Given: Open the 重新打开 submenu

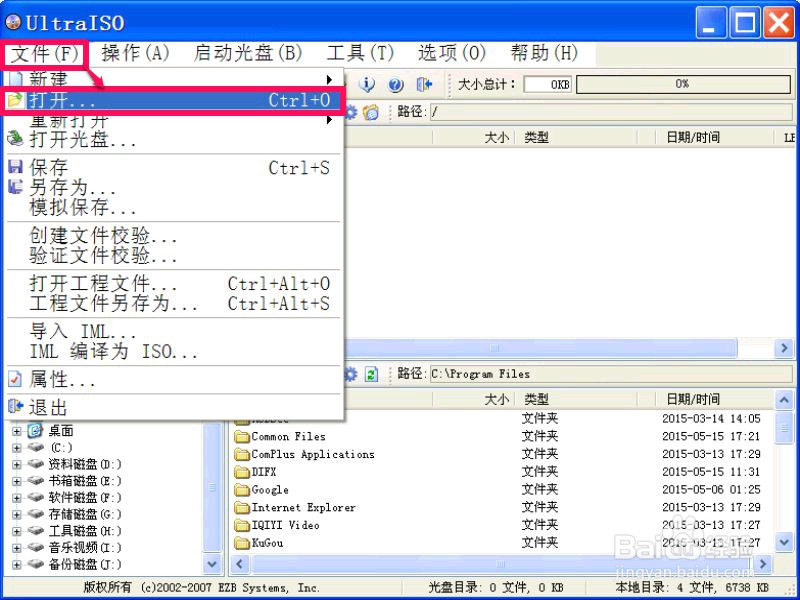Looking at the screenshot, I should [x=330, y=119].
